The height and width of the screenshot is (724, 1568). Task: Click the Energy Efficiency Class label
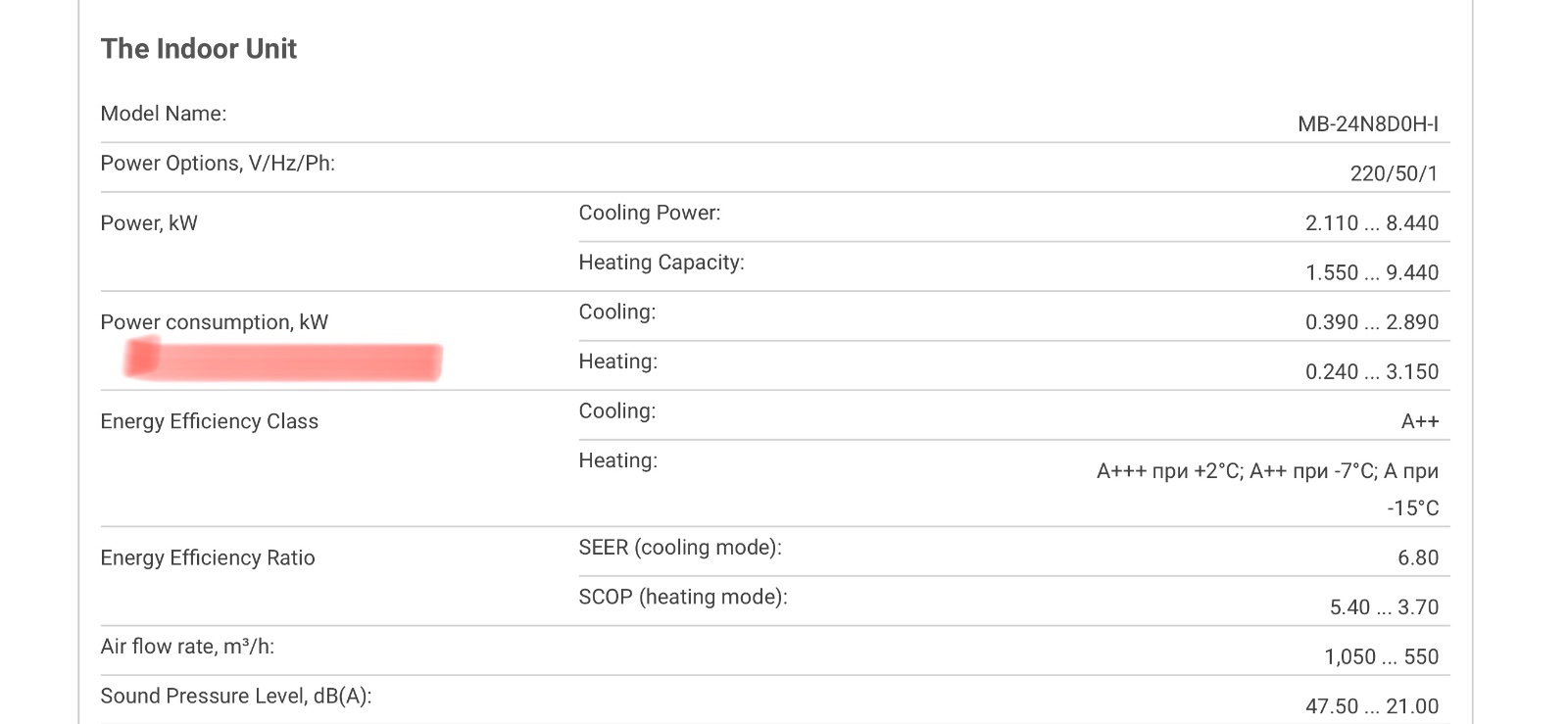coord(210,421)
